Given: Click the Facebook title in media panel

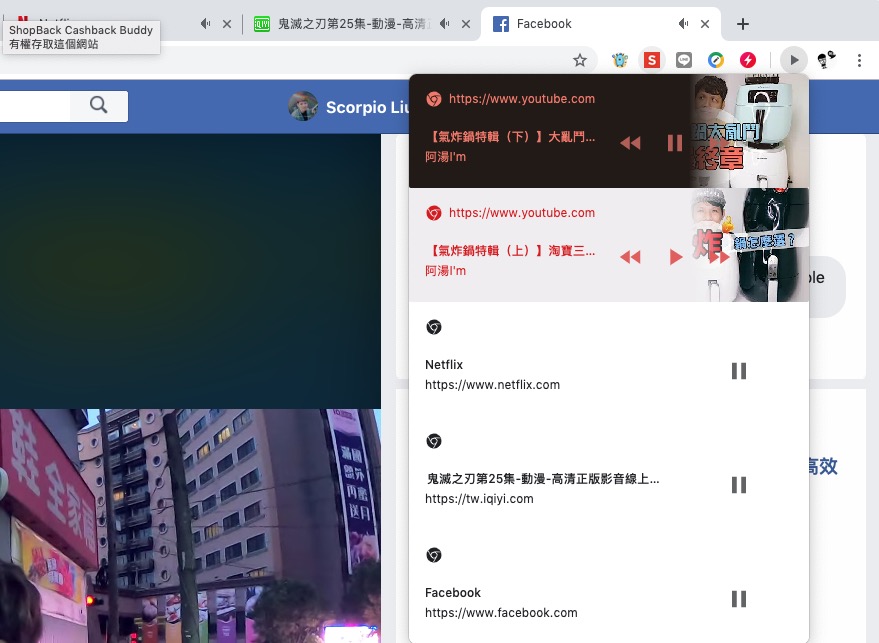Looking at the screenshot, I should pos(453,593).
